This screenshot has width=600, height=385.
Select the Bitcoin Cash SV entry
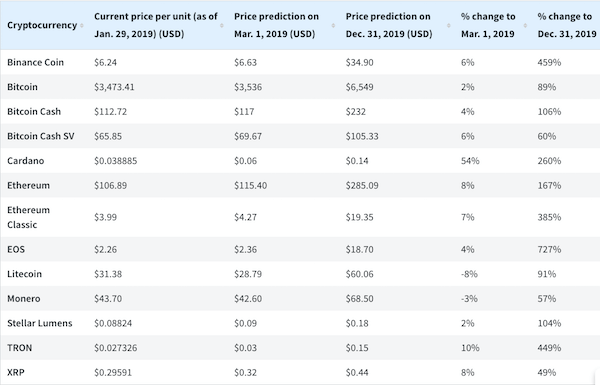[x=41, y=136]
